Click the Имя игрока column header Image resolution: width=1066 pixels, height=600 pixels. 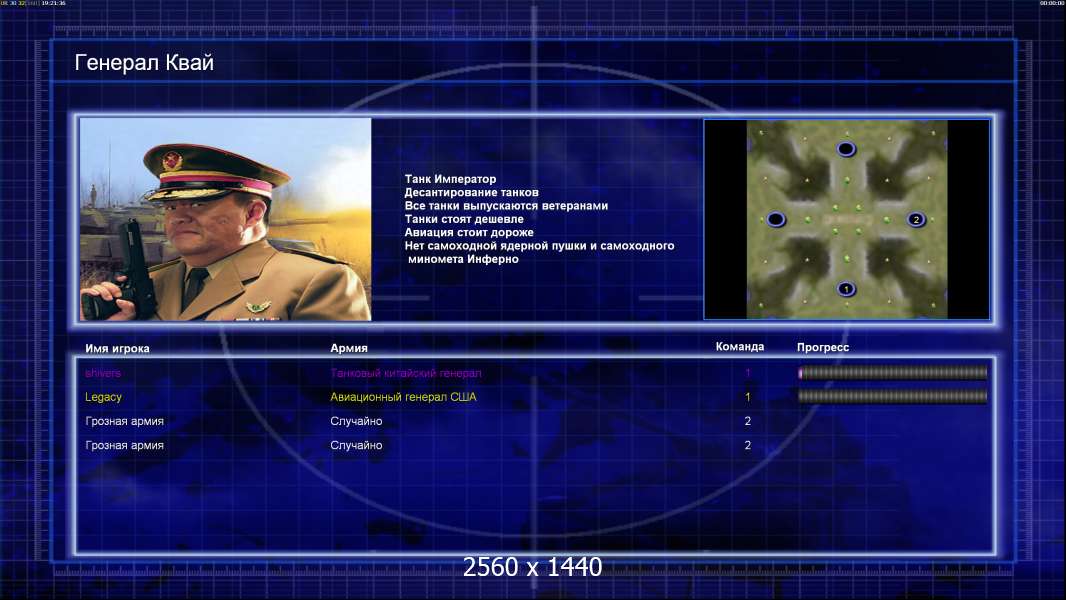(117, 348)
